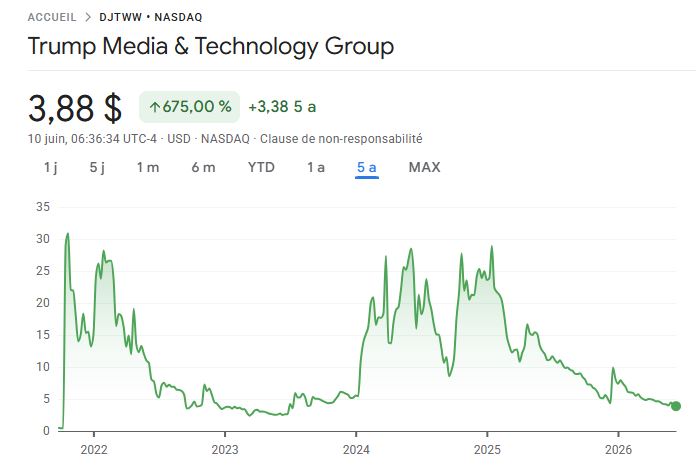
Task: Click the ACCUEIL breadcrumb link
Action: click(x=52, y=17)
